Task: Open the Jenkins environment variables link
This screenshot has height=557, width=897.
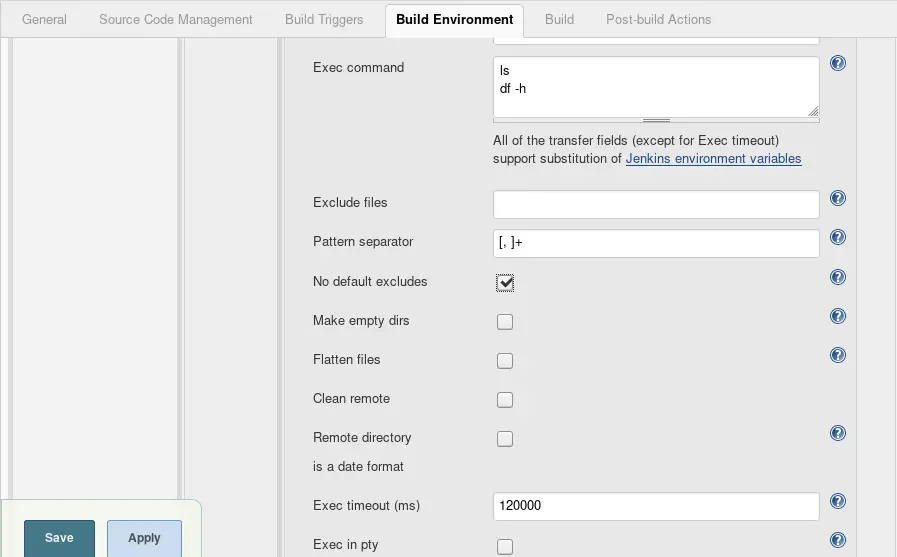Action: (x=713, y=158)
